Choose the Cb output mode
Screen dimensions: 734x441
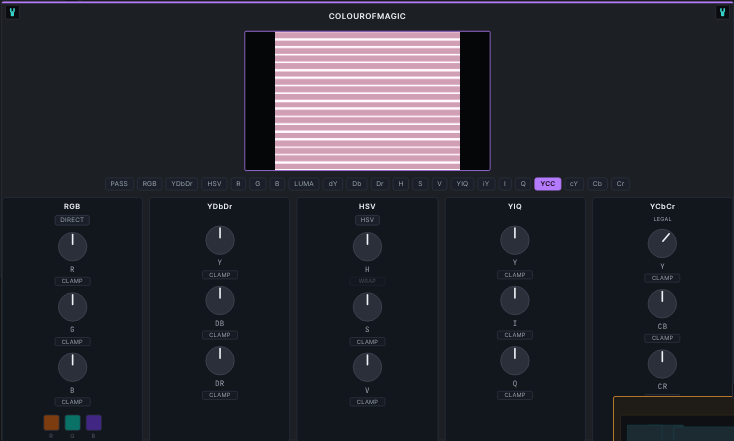tap(597, 184)
